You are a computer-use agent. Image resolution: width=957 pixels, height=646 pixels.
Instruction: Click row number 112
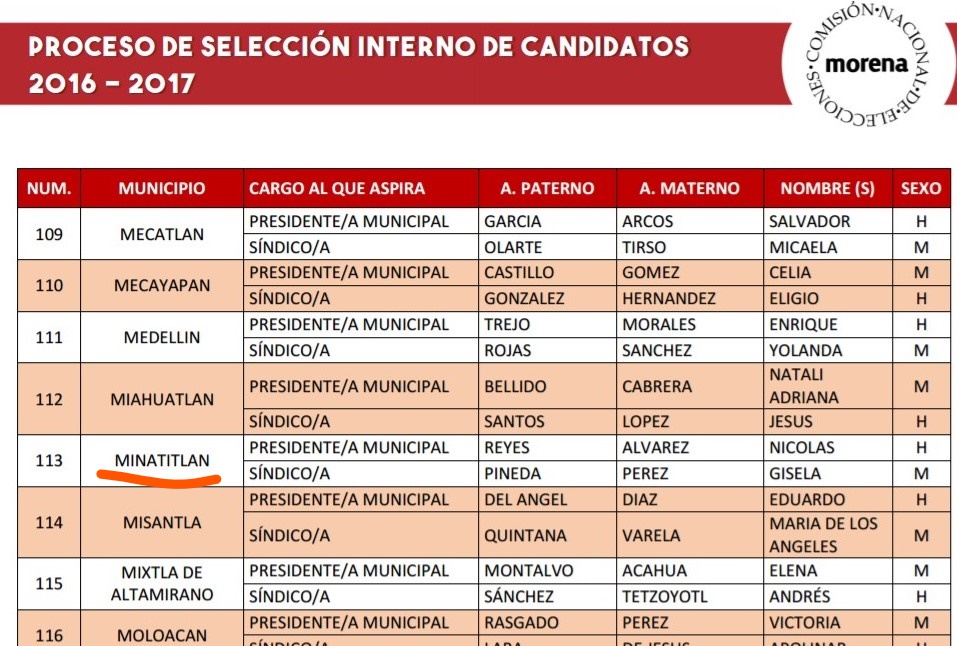pos(49,399)
